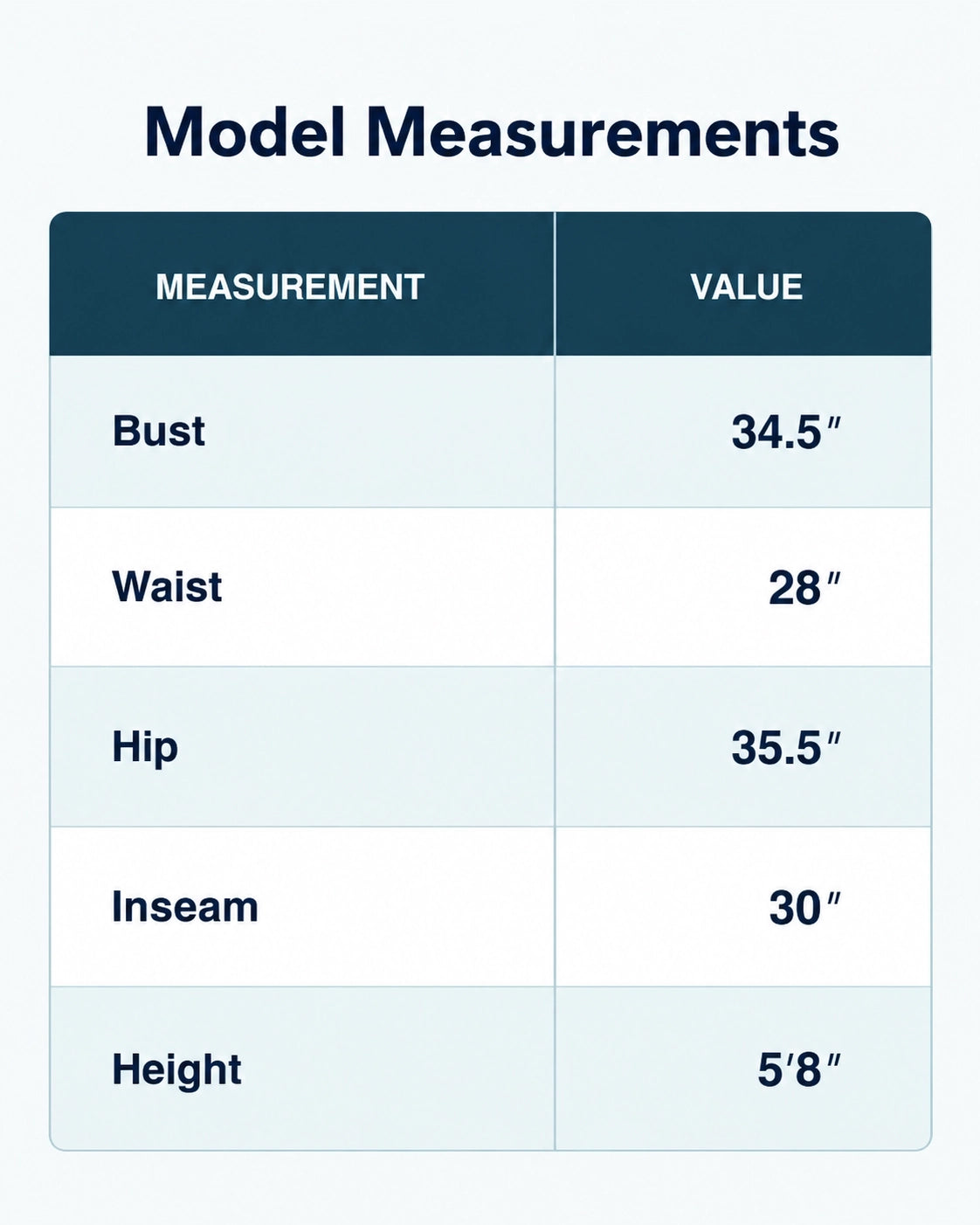Click the divider between the header cells

click(555, 284)
